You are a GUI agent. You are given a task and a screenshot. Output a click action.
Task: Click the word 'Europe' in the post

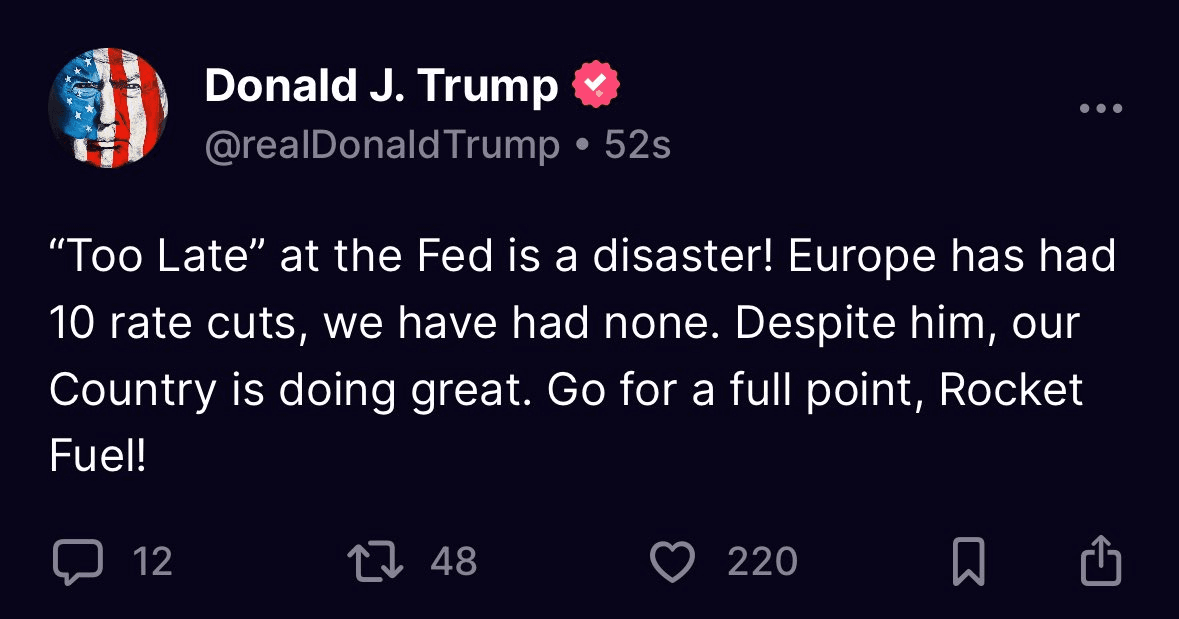pos(862,258)
